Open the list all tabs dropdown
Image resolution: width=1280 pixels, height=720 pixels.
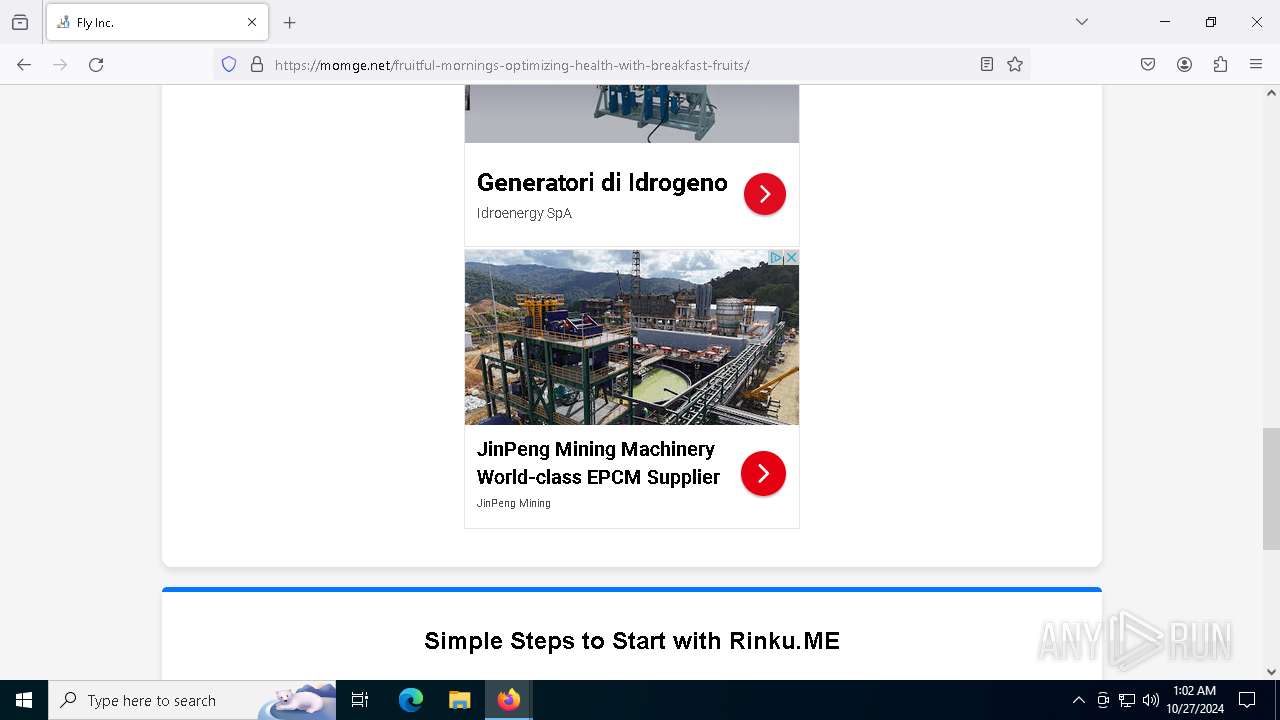click(1081, 22)
